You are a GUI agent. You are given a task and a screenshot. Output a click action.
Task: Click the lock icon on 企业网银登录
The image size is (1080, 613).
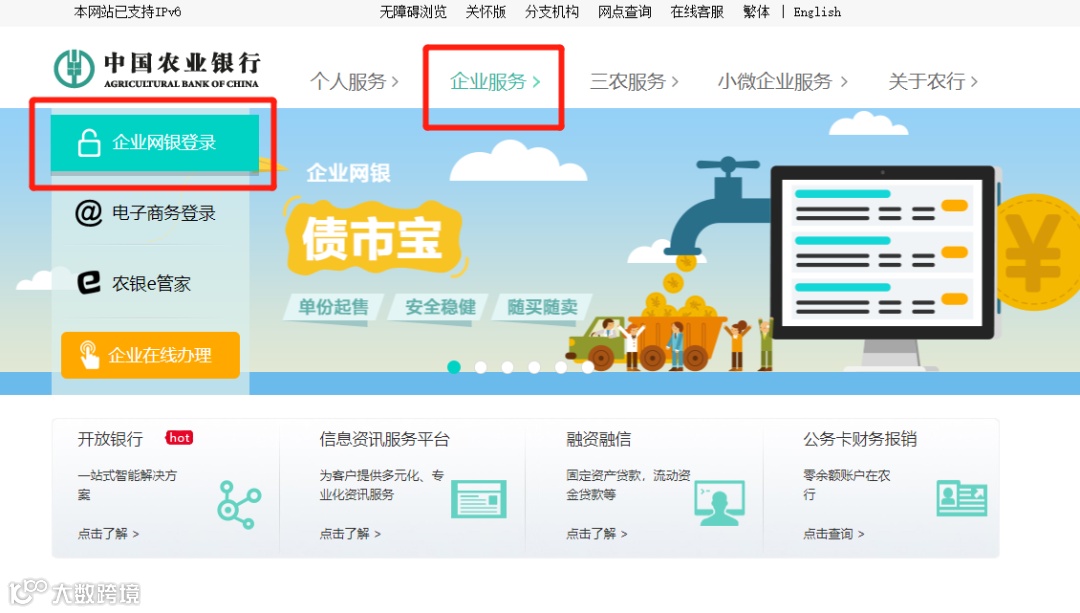pos(89,143)
